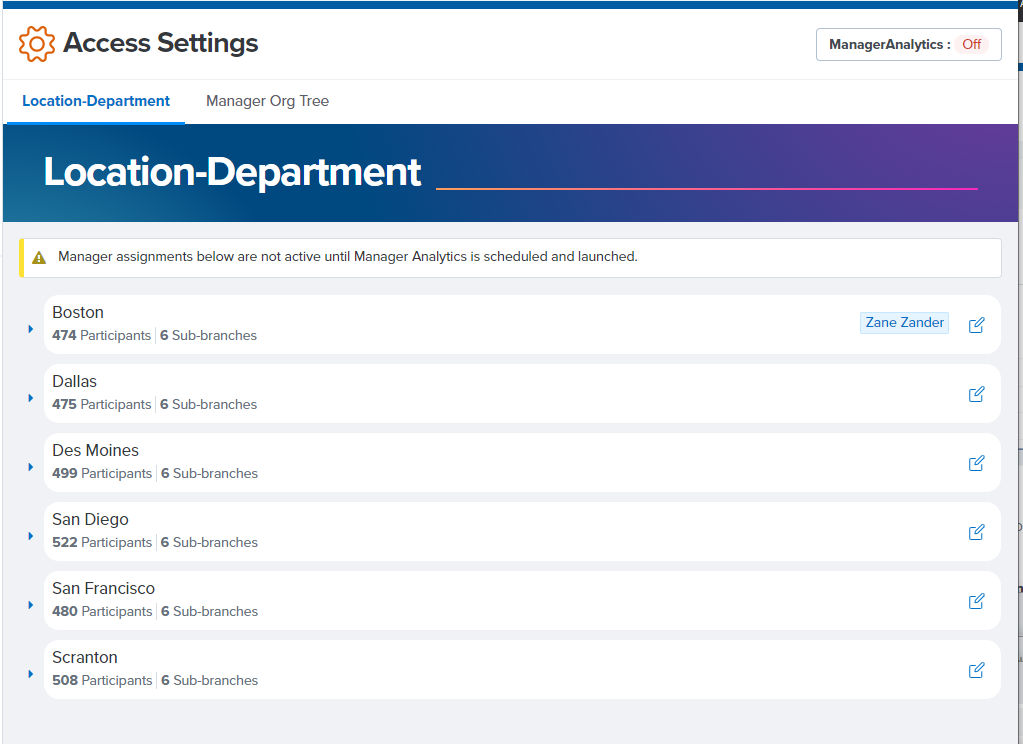
Task: Click the Location-Department banner heading
Action: point(232,172)
